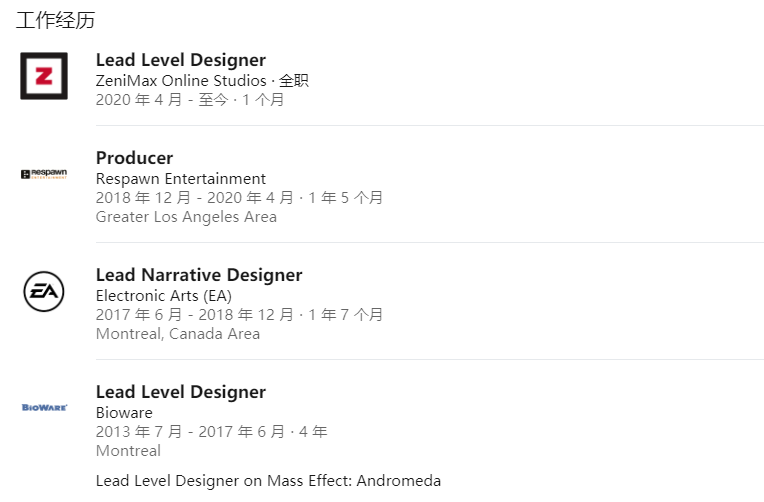The height and width of the screenshot is (502, 764).
Task: Select the Producer job title
Action: point(134,158)
